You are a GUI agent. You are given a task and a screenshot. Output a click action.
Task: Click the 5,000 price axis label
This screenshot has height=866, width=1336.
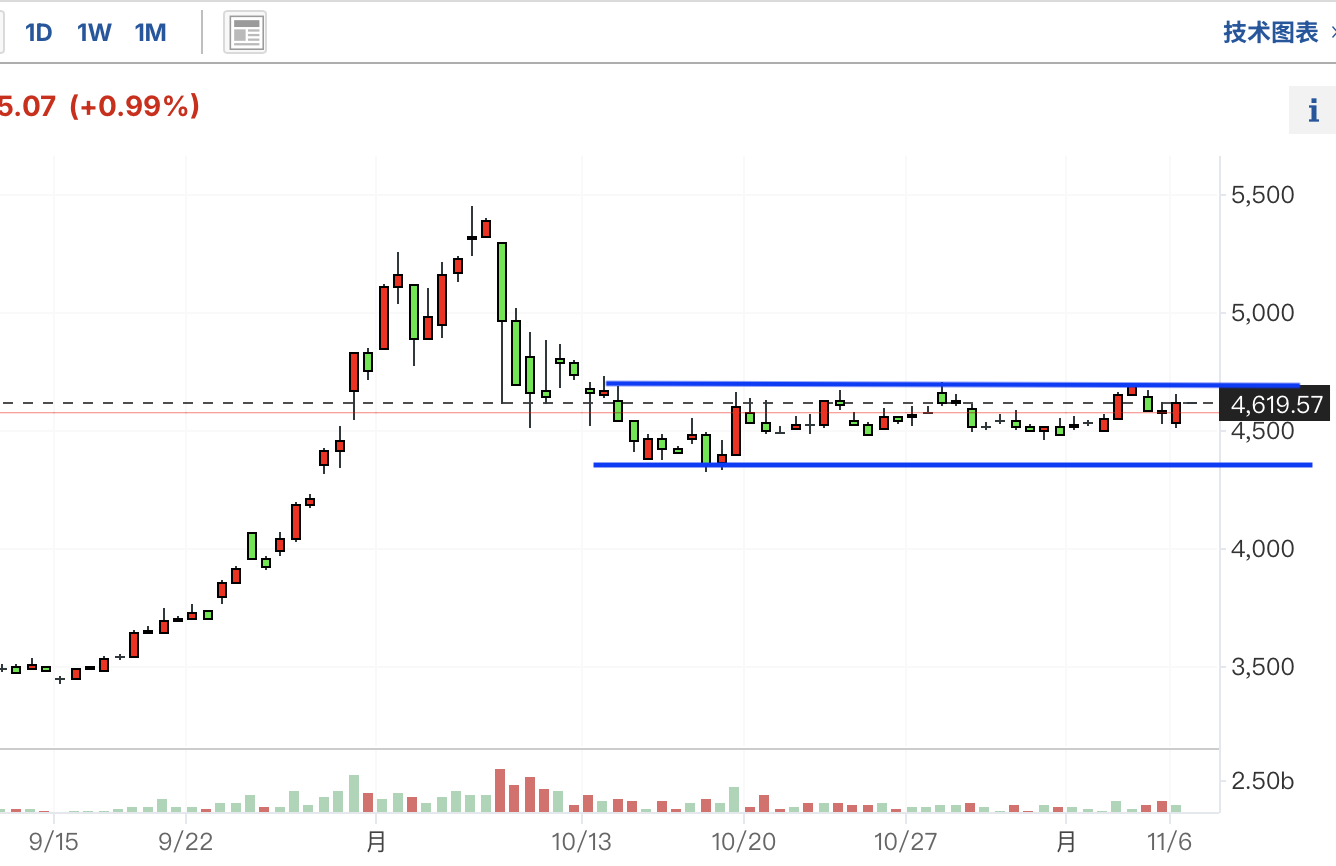tap(1264, 312)
